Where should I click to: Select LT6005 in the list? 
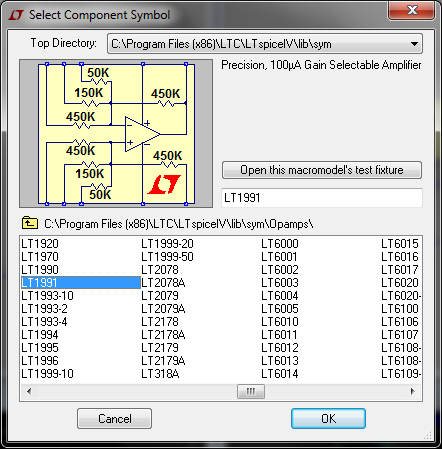[280, 309]
